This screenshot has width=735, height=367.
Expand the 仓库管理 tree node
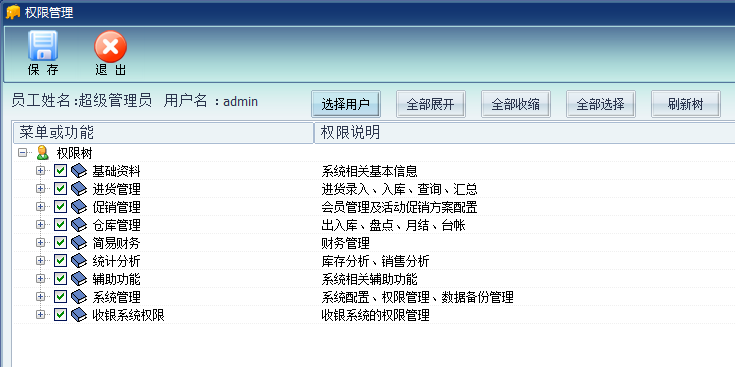click(40, 225)
